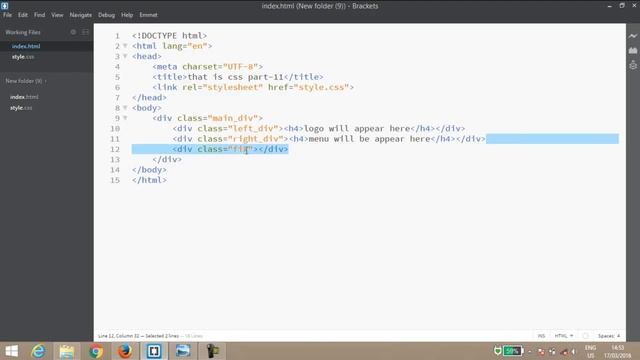640x360 pixels.
Task: Open Working Files gear settings
Action: [73, 32]
